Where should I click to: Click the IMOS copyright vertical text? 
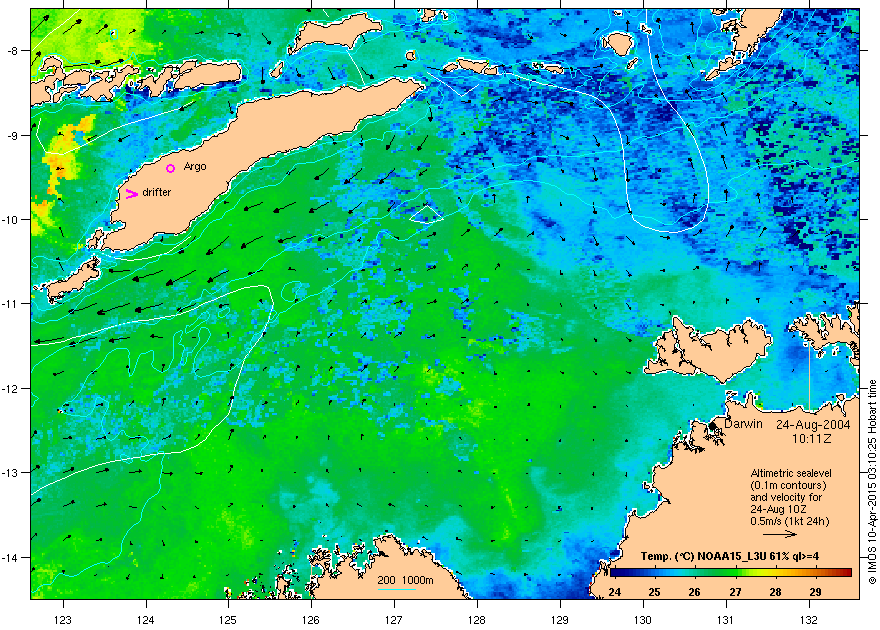click(872, 481)
